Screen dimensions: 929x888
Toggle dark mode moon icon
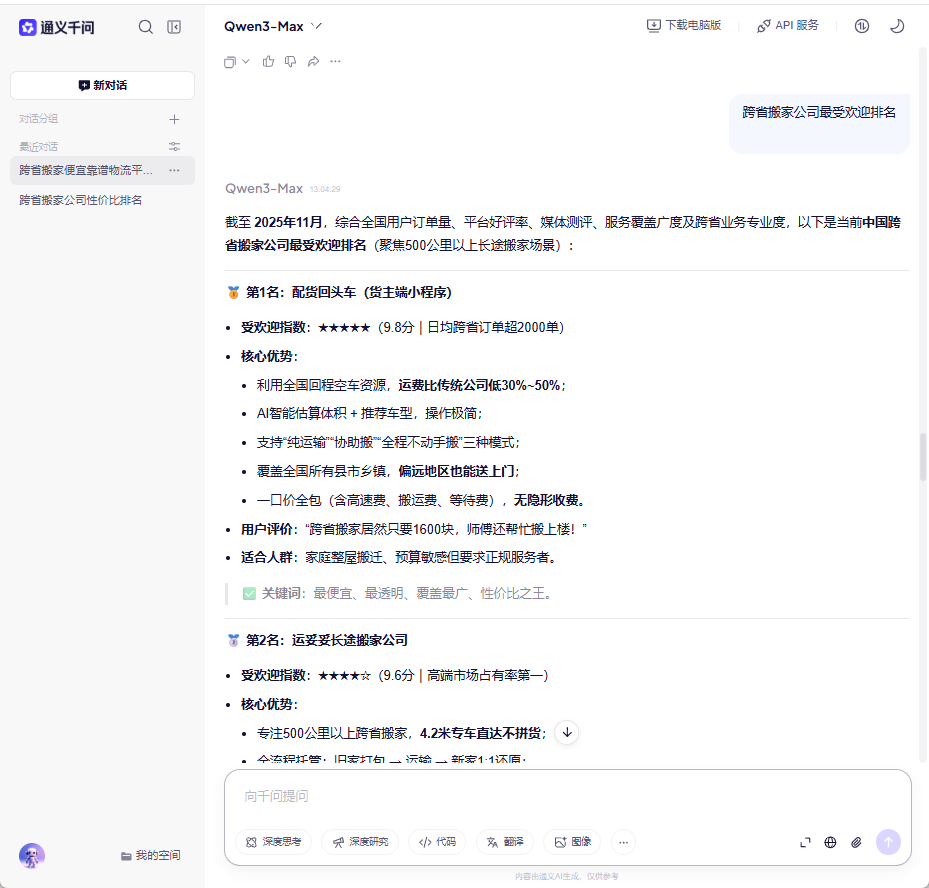click(x=897, y=26)
